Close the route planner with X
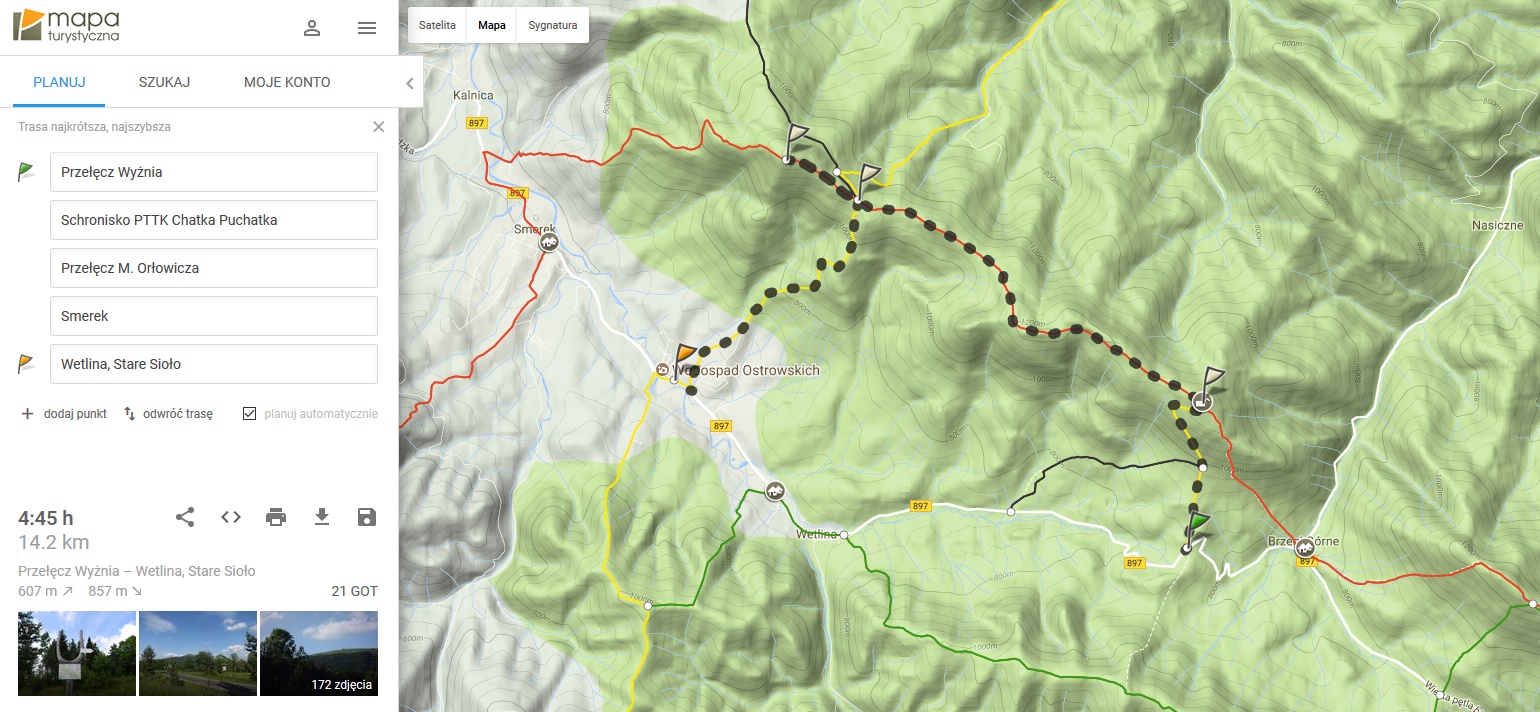Image resolution: width=1540 pixels, height=712 pixels. [x=378, y=127]
